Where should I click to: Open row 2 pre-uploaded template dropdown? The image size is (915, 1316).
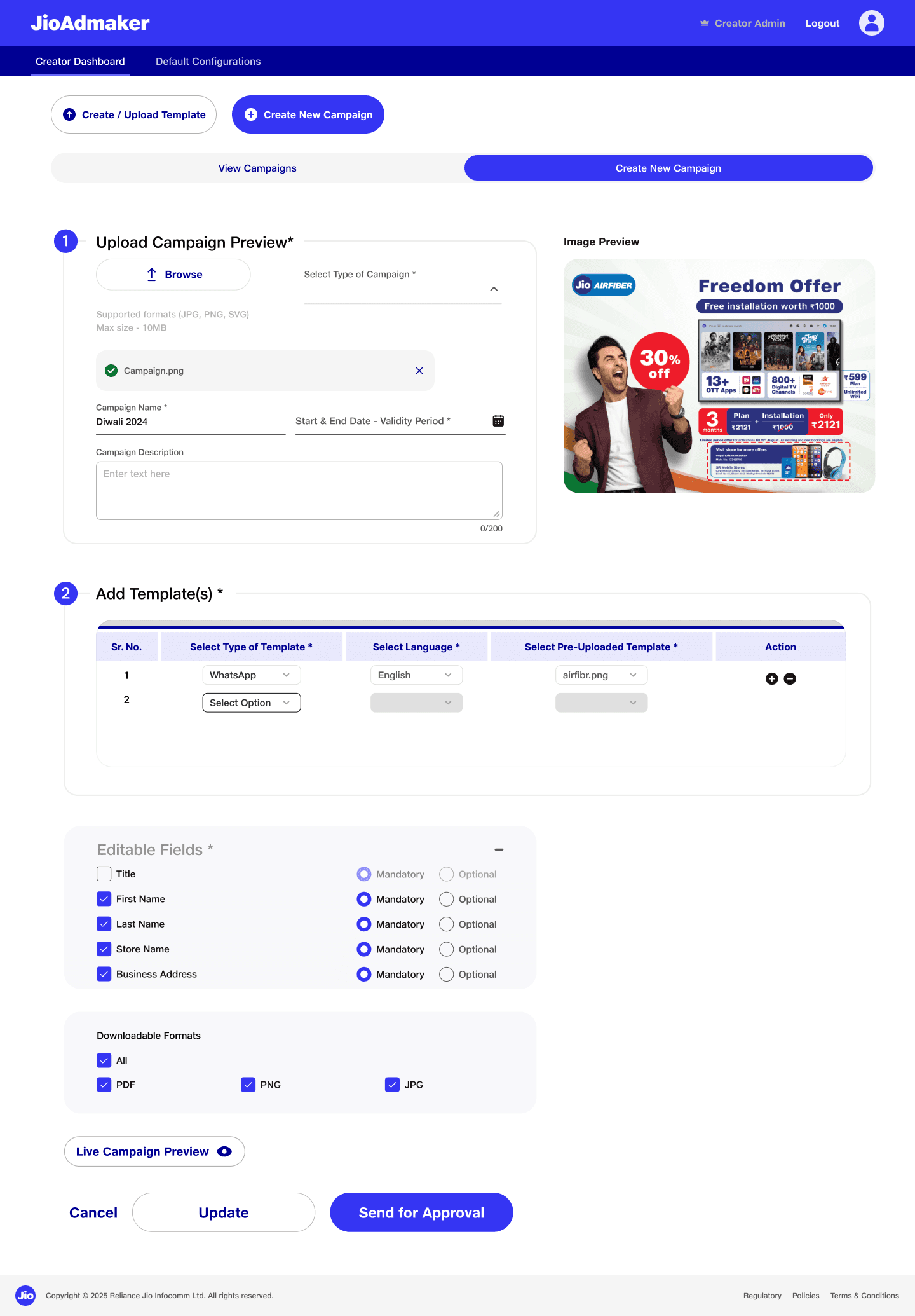[x=601, y=703]
